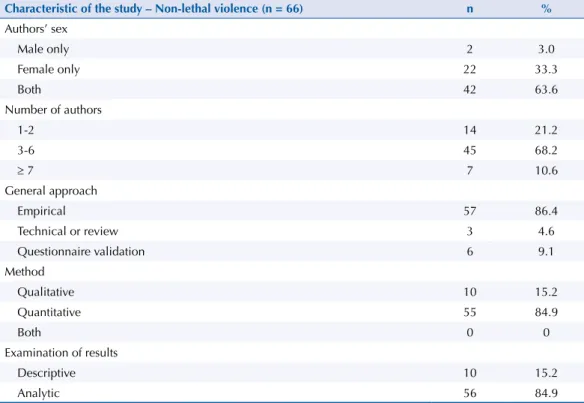Select the '≥ 7' authors row label
Screen dimensions: 584x403
click(x=25, y=171)
